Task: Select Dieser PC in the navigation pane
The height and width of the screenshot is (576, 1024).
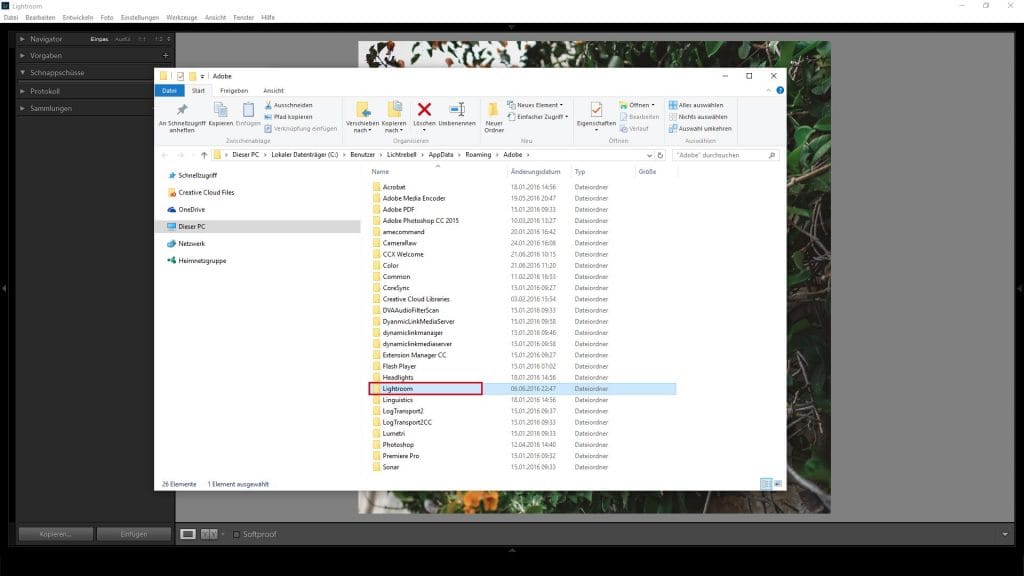Action: [x=191, y=227]
